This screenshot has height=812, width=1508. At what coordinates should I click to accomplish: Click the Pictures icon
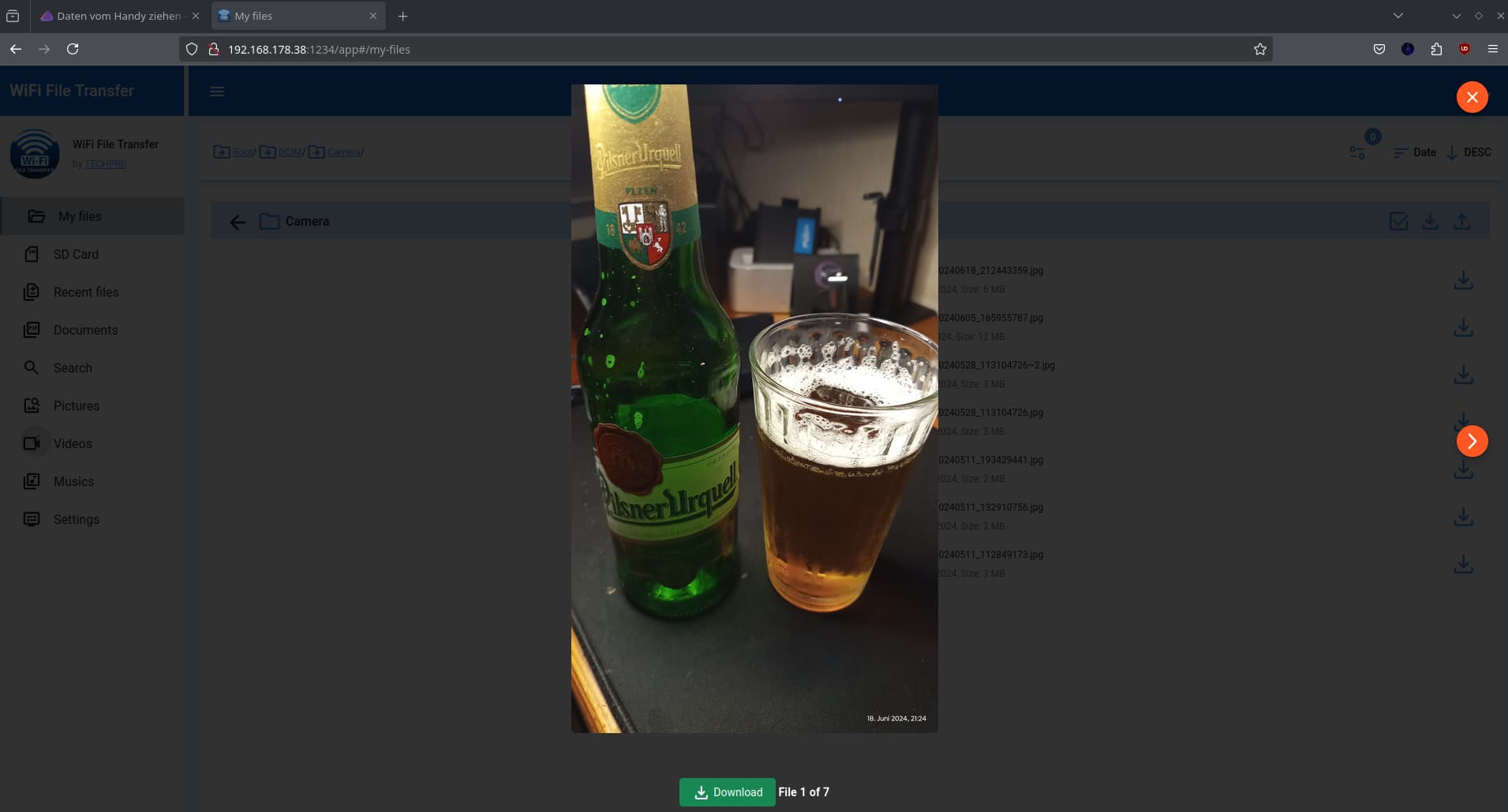[x=32, y=406]
